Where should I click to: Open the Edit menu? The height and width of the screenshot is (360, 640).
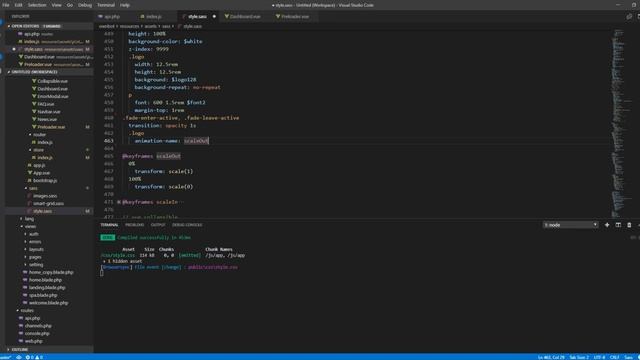click(x=19, y=5)
